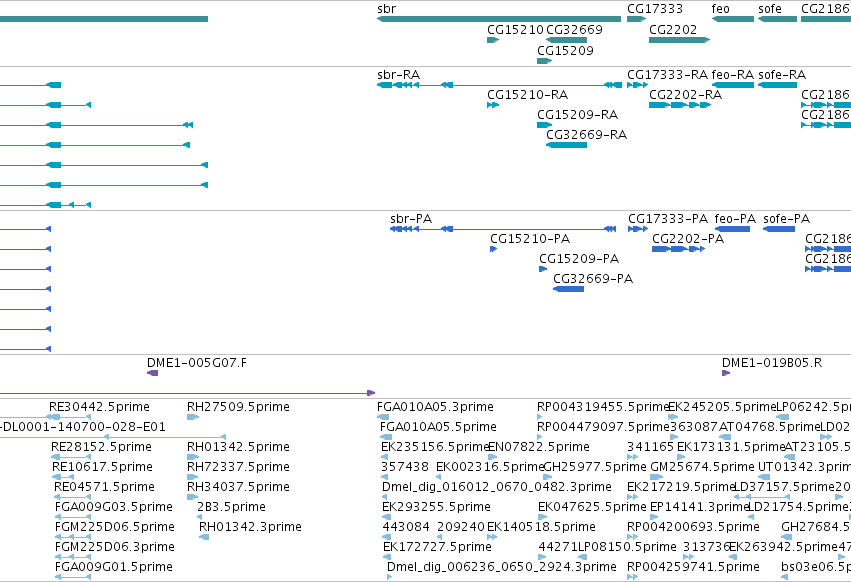Click the EK293255.5prime EST label

(x=436, y=507)
